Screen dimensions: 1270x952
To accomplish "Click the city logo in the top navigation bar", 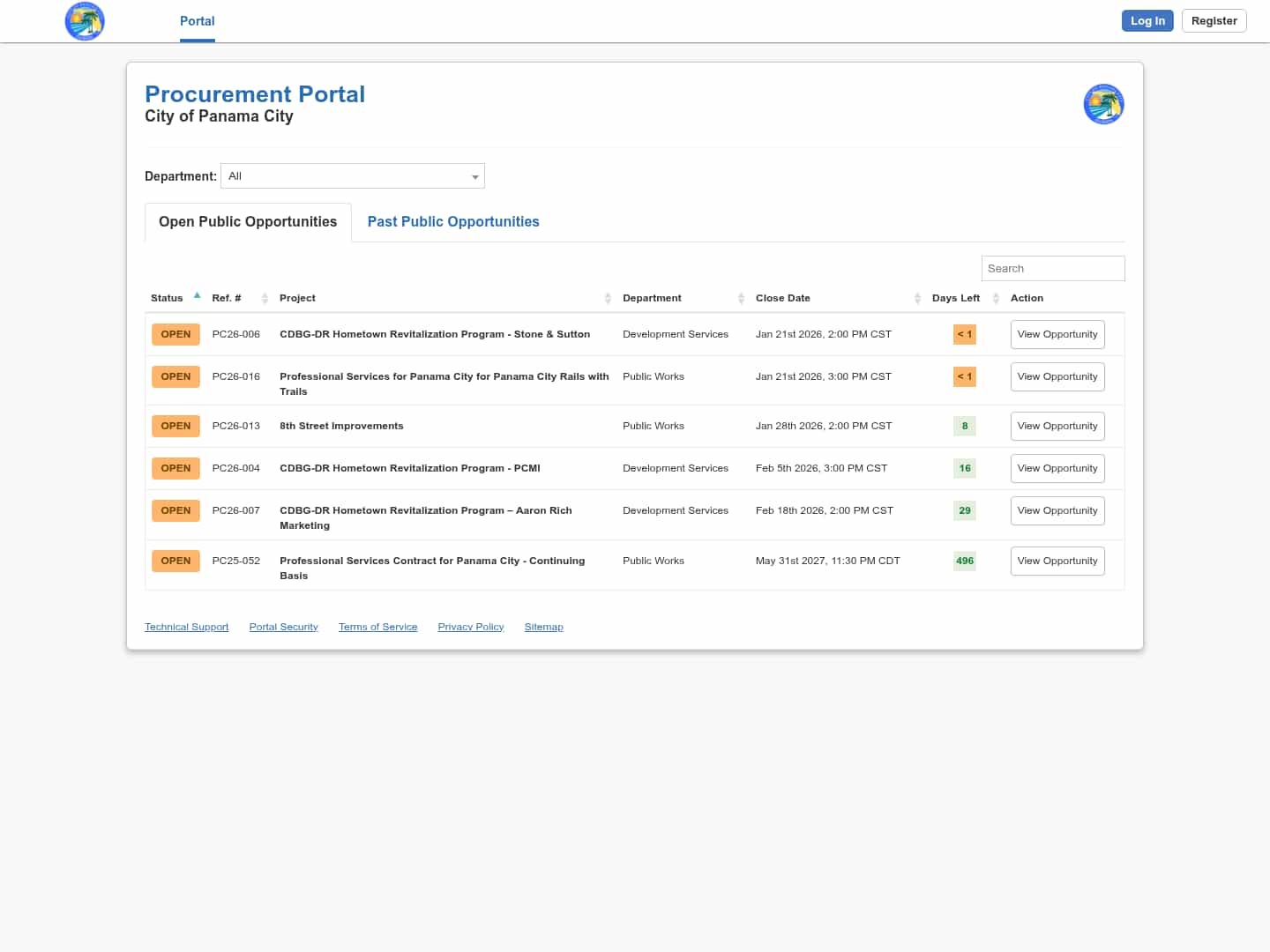I will [x=85, y=21].
